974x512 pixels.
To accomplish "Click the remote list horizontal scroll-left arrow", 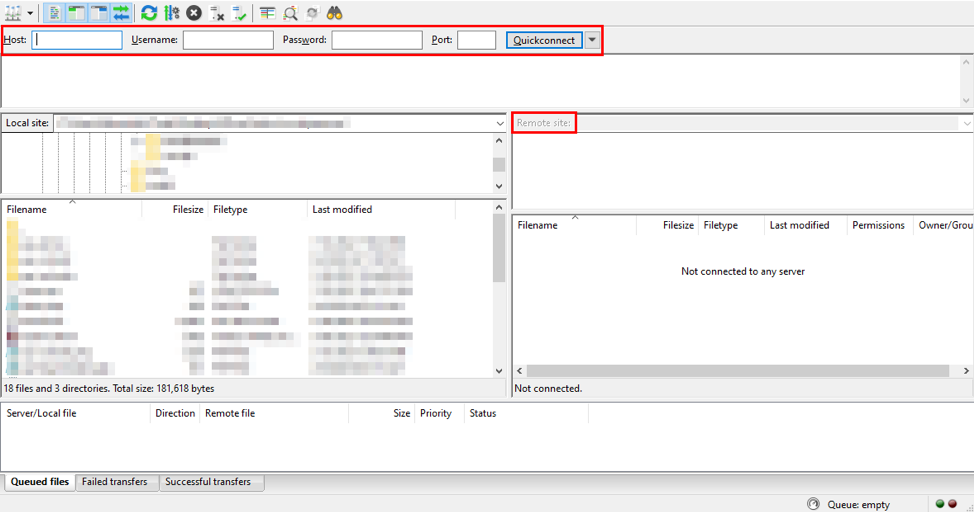I will tap(520, 371).
